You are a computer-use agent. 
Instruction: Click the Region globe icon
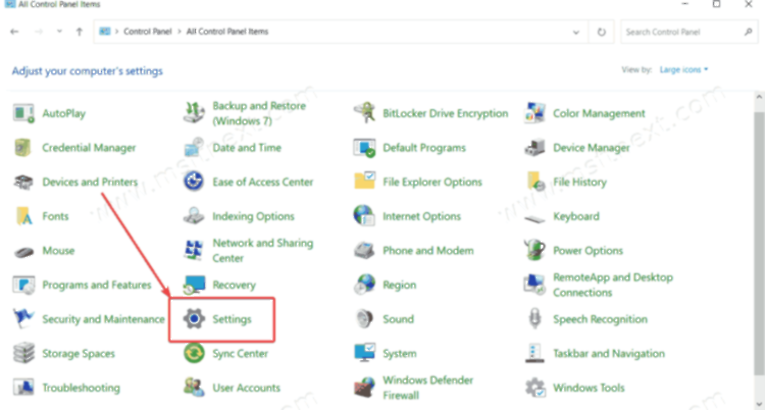point(364,285)
